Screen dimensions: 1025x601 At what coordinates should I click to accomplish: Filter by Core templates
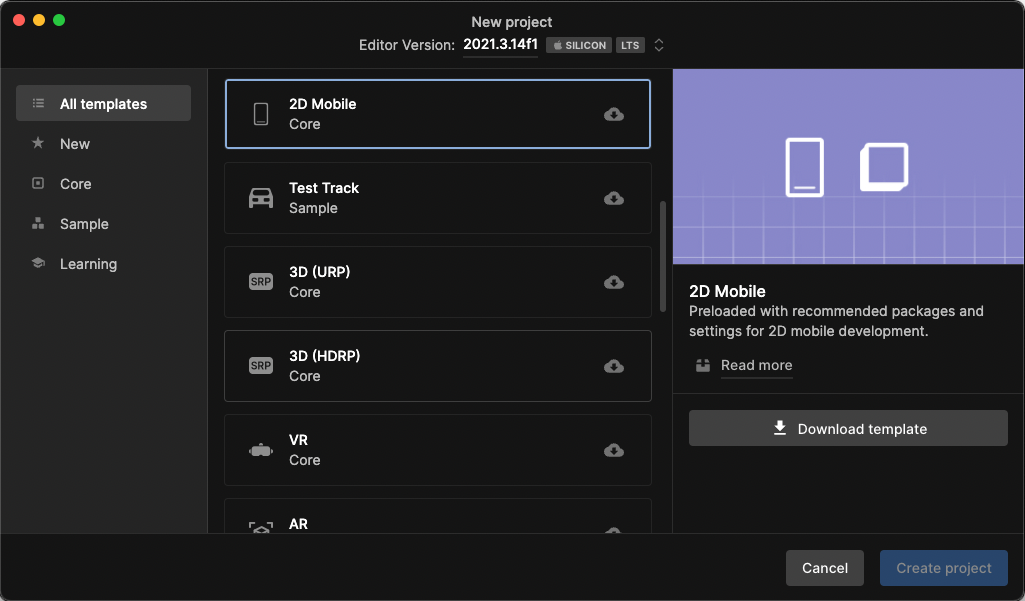click(103, 184)
